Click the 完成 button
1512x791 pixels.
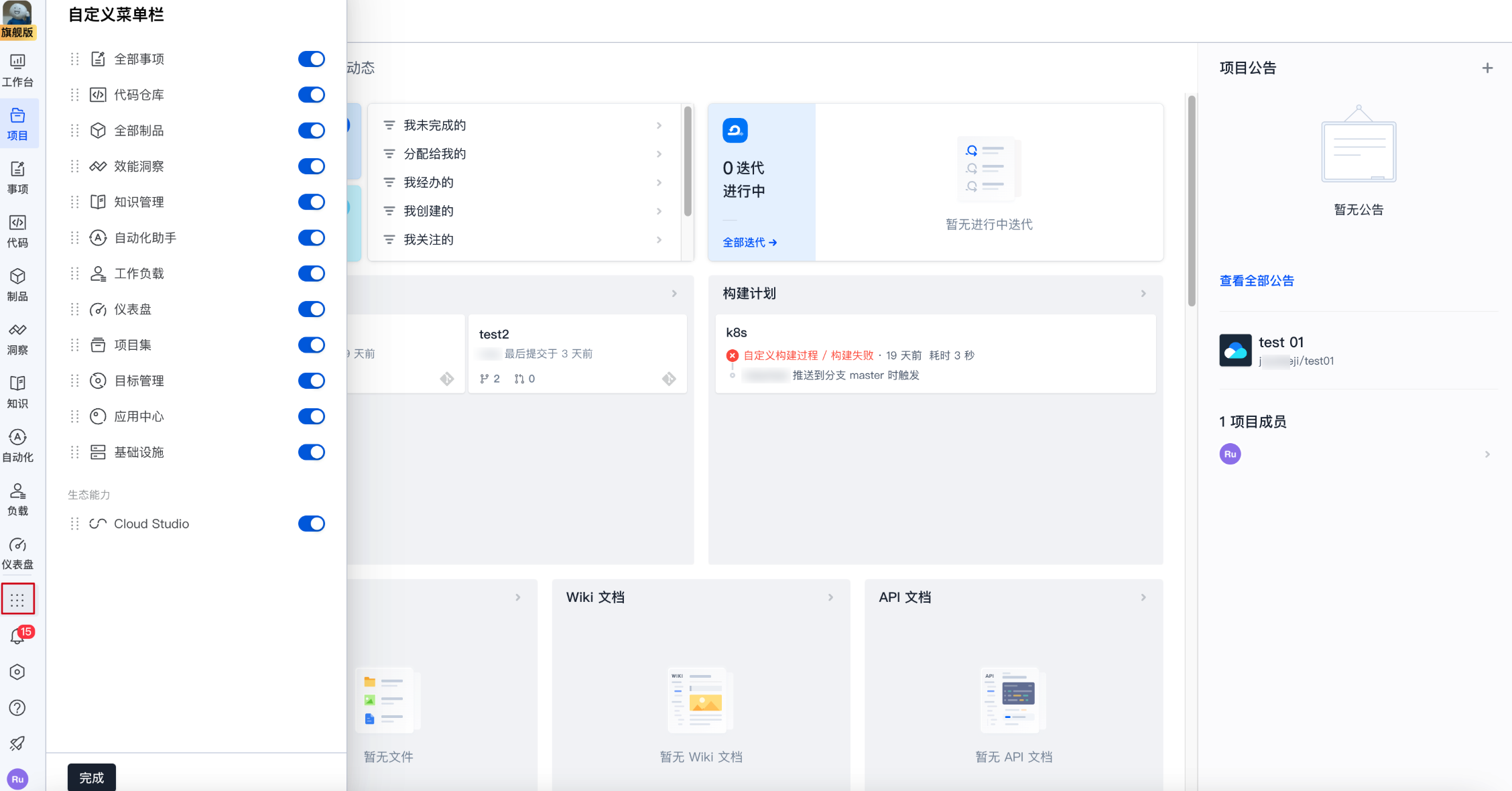point(92,778)
